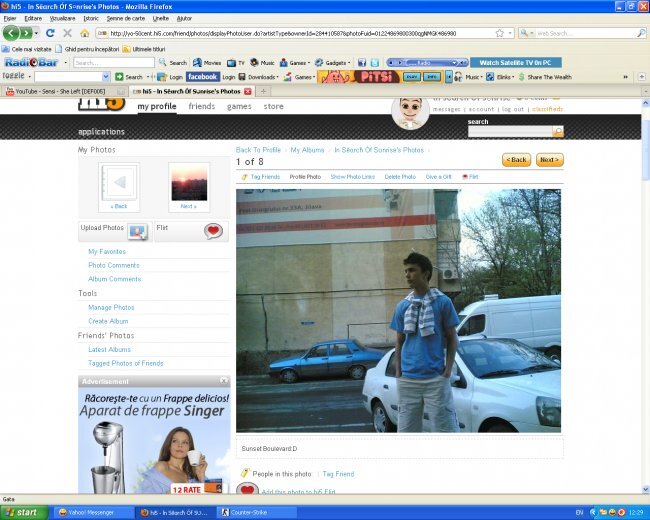Viewport: 650px width, 520px height.
Task: Go to hi5 friends tab
Action: pyautogui.click(x=201, y=106)
